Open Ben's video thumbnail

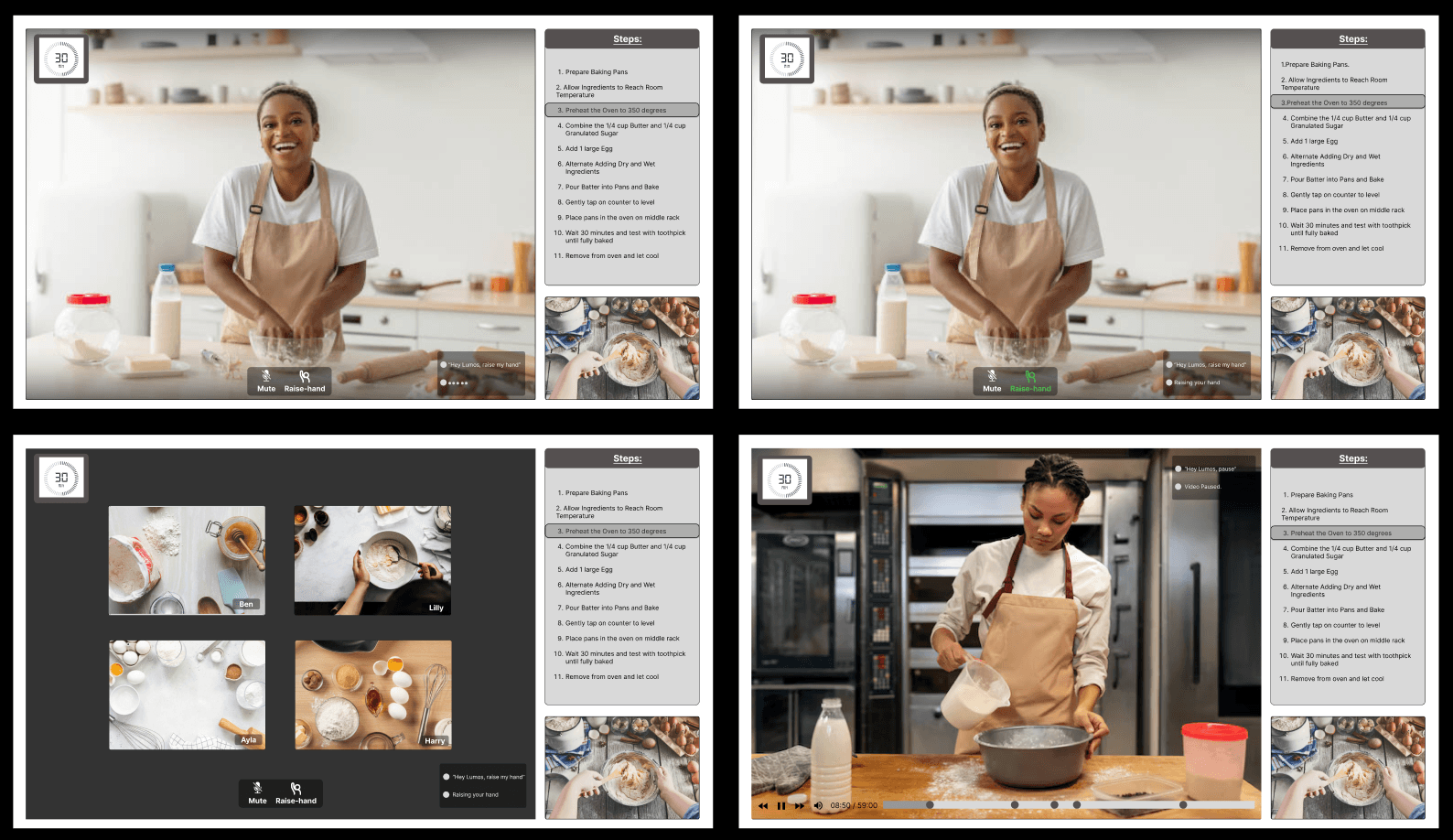pos(187,560)
